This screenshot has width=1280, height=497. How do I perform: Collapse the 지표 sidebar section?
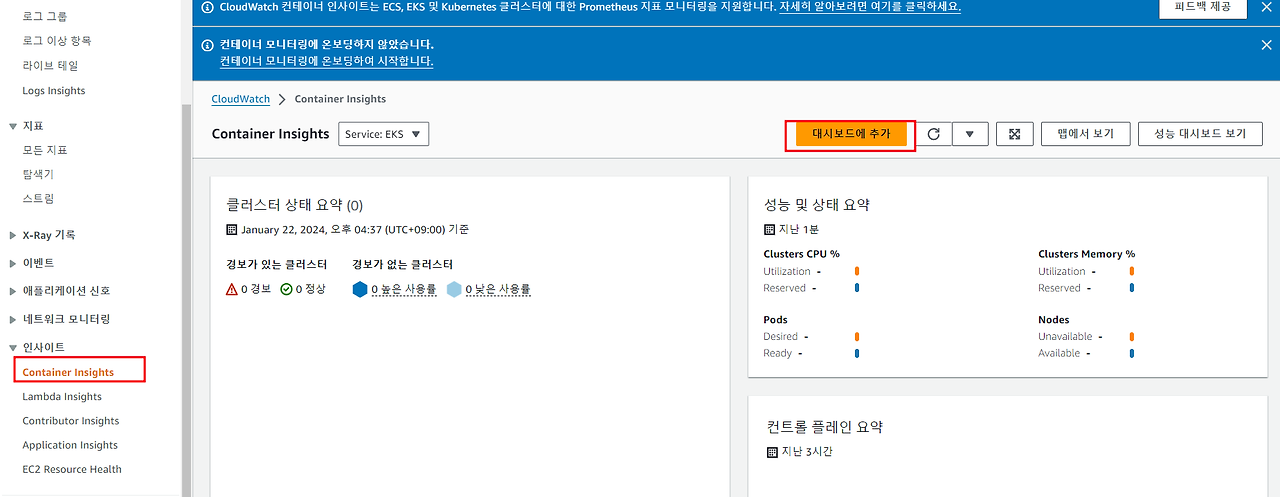coord(13,126)
